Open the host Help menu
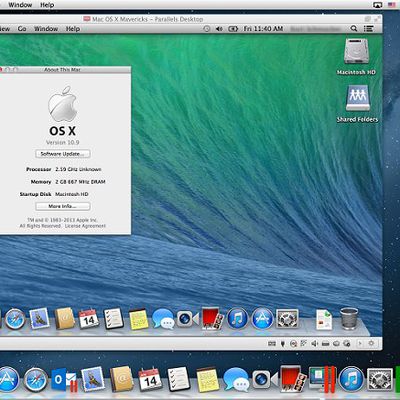Screen dimensions: 400x400 coord(47,5)
